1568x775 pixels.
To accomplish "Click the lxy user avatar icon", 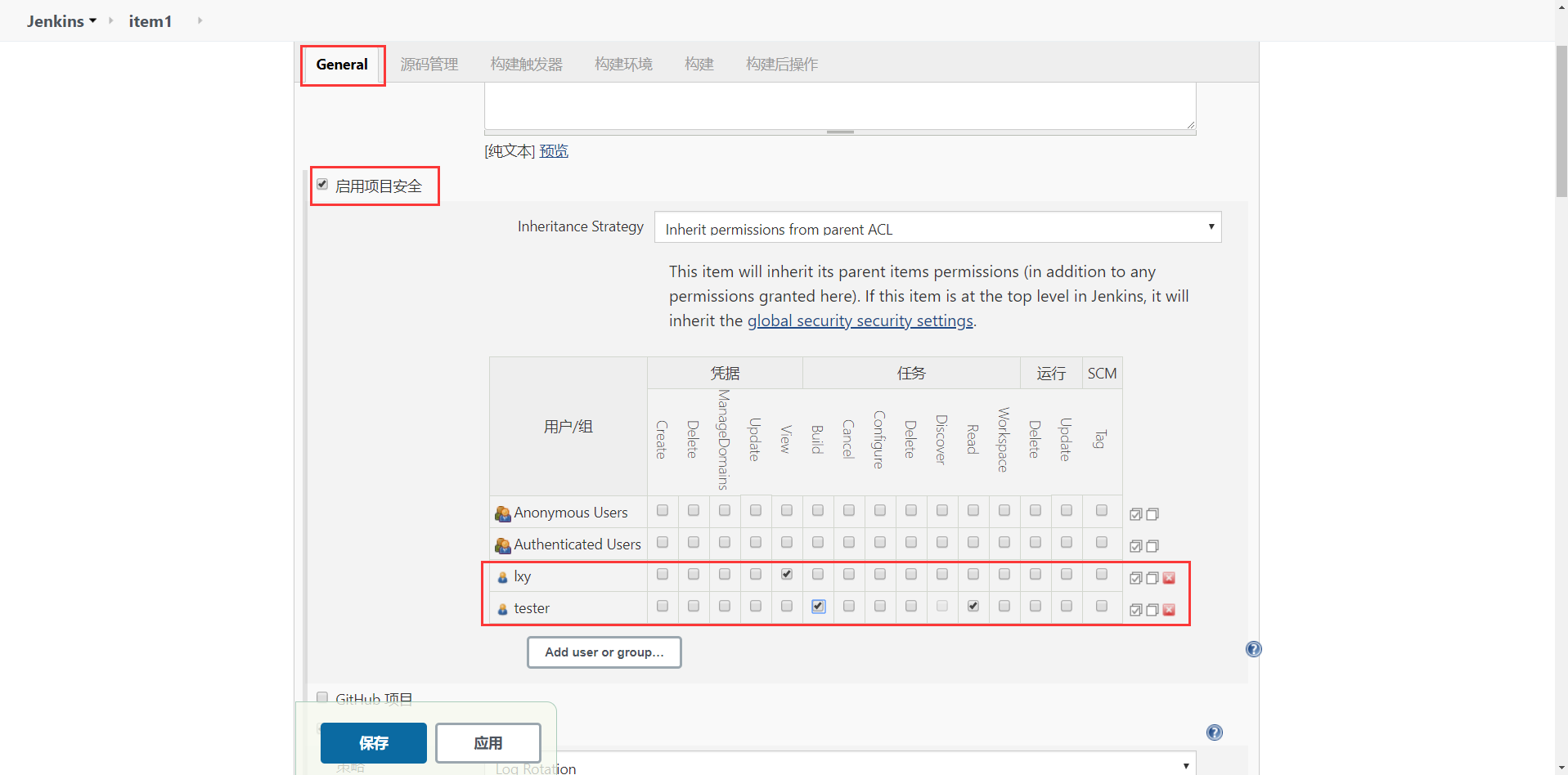I will tap(503, 578).
